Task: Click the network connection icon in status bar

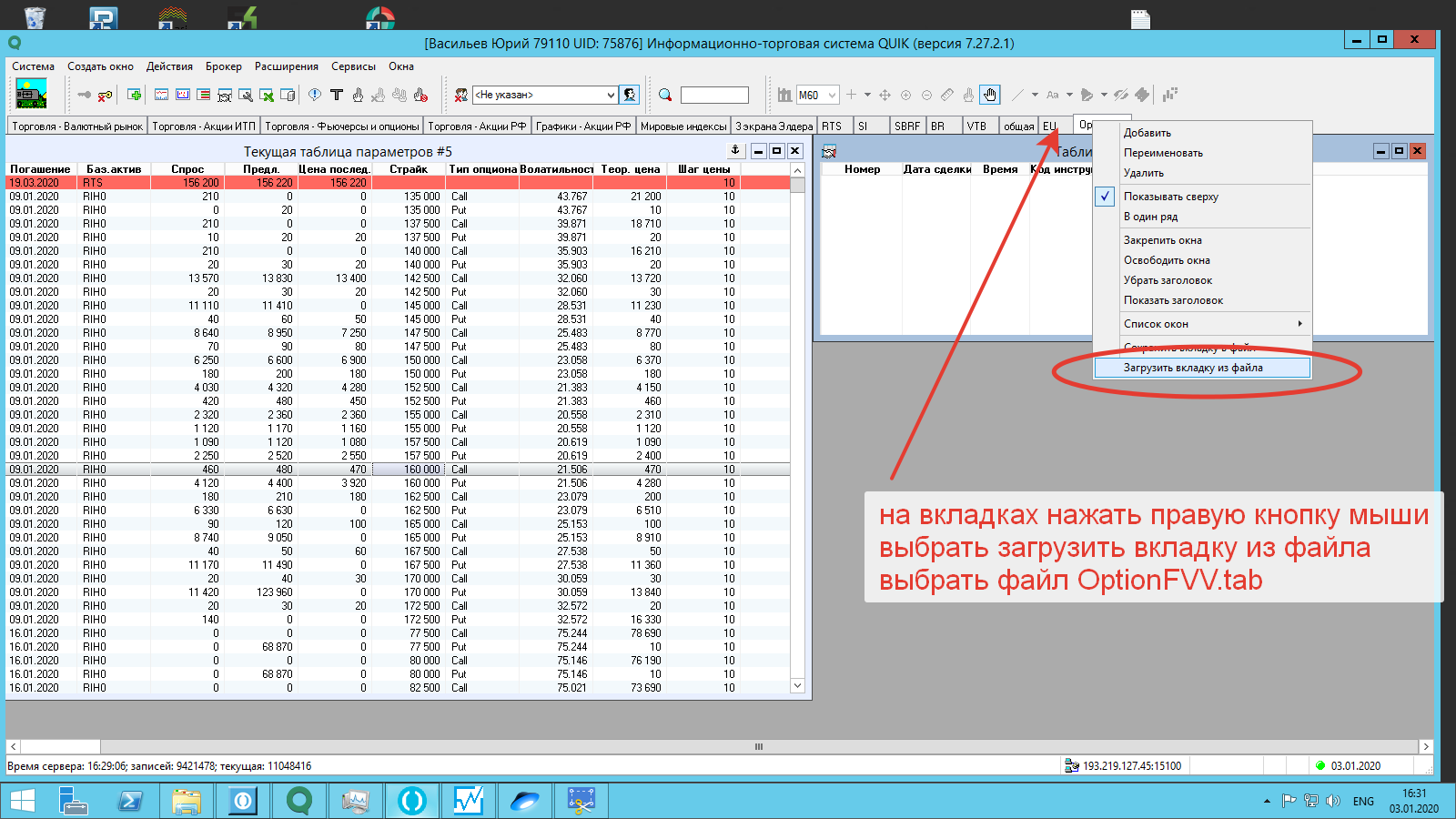Action: coord(1072,766)
